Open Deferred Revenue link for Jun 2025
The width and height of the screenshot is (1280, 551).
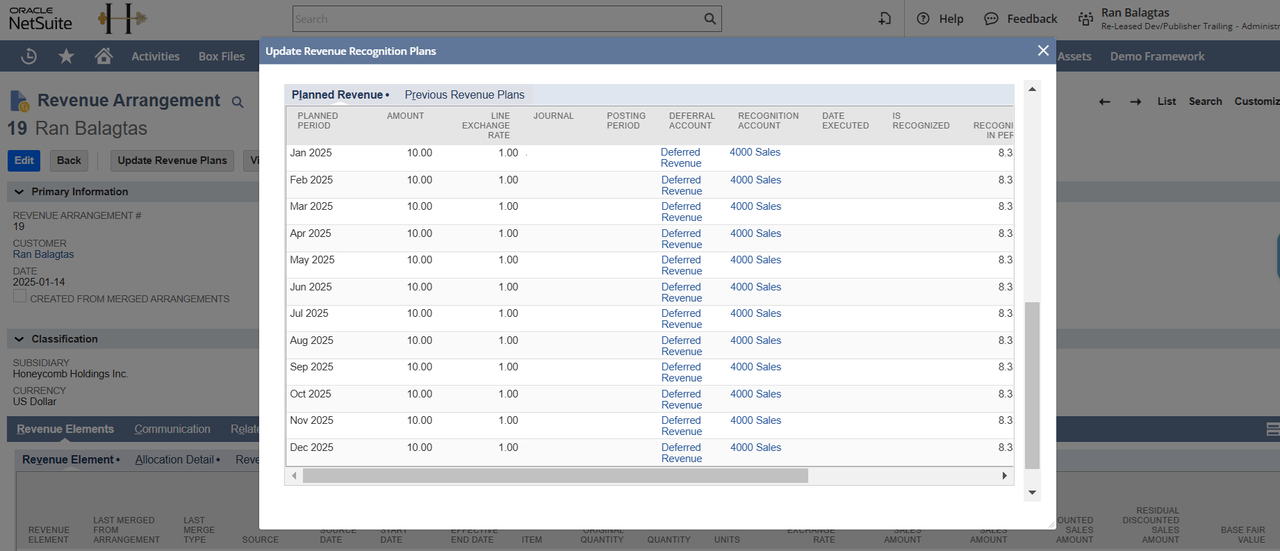pos(681,292)
